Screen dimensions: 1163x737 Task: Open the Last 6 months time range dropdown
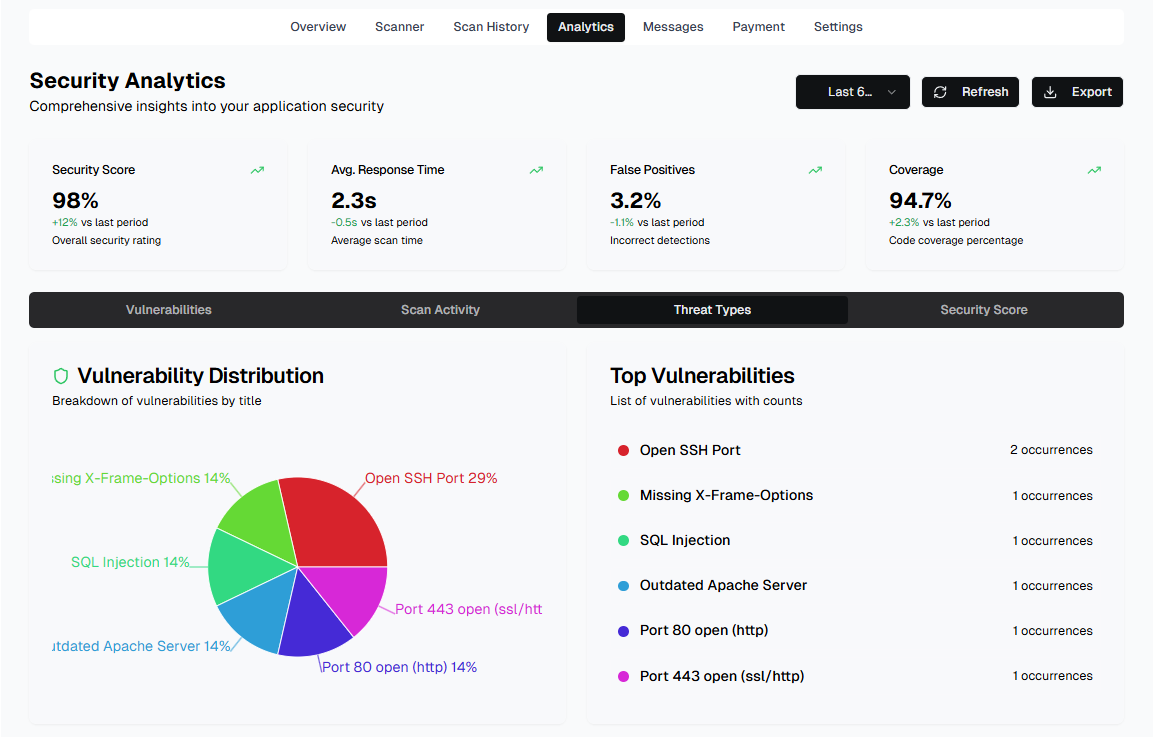point(852,91)
